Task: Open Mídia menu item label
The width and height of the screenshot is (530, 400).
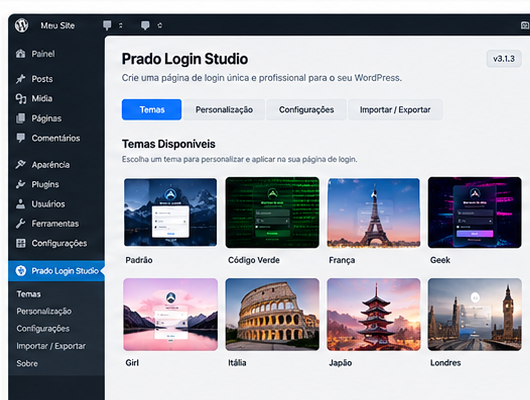Action: click(x=42, y=98)
